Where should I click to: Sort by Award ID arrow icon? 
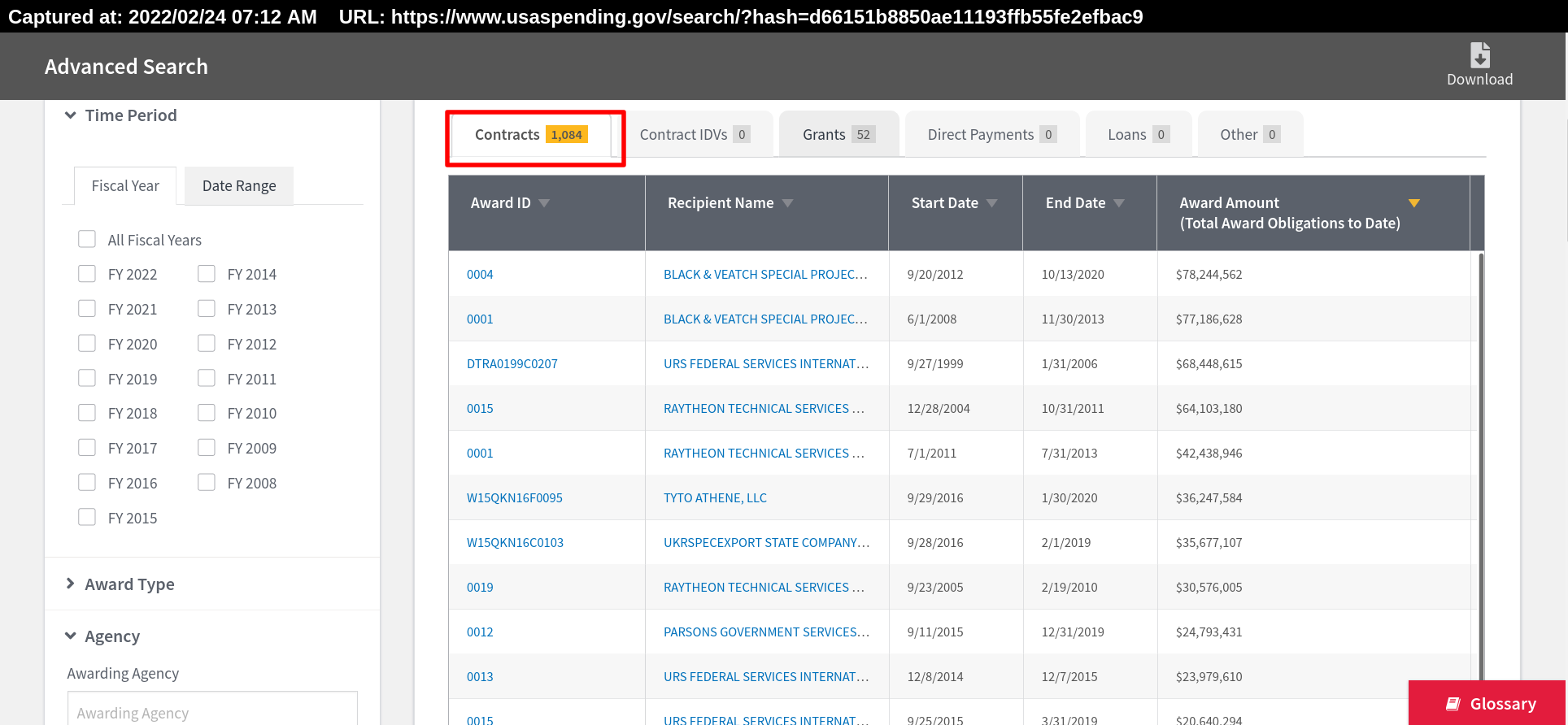544,203
